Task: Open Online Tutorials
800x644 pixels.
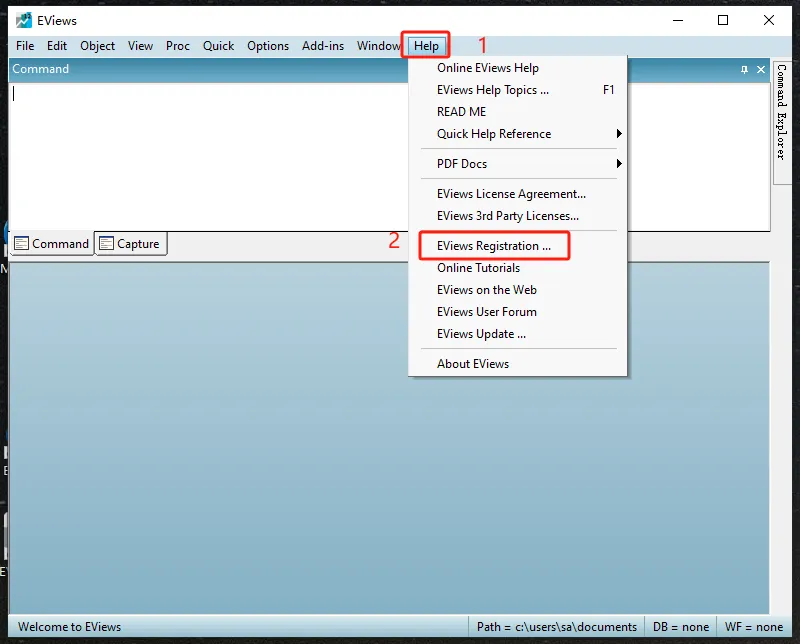Action: [518, 268]
